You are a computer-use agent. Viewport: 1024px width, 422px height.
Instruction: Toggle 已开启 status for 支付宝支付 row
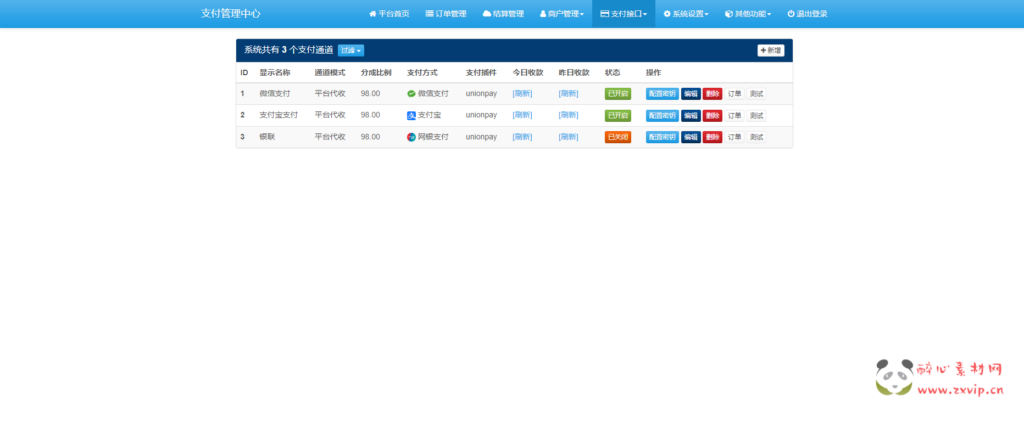(618, 116)
